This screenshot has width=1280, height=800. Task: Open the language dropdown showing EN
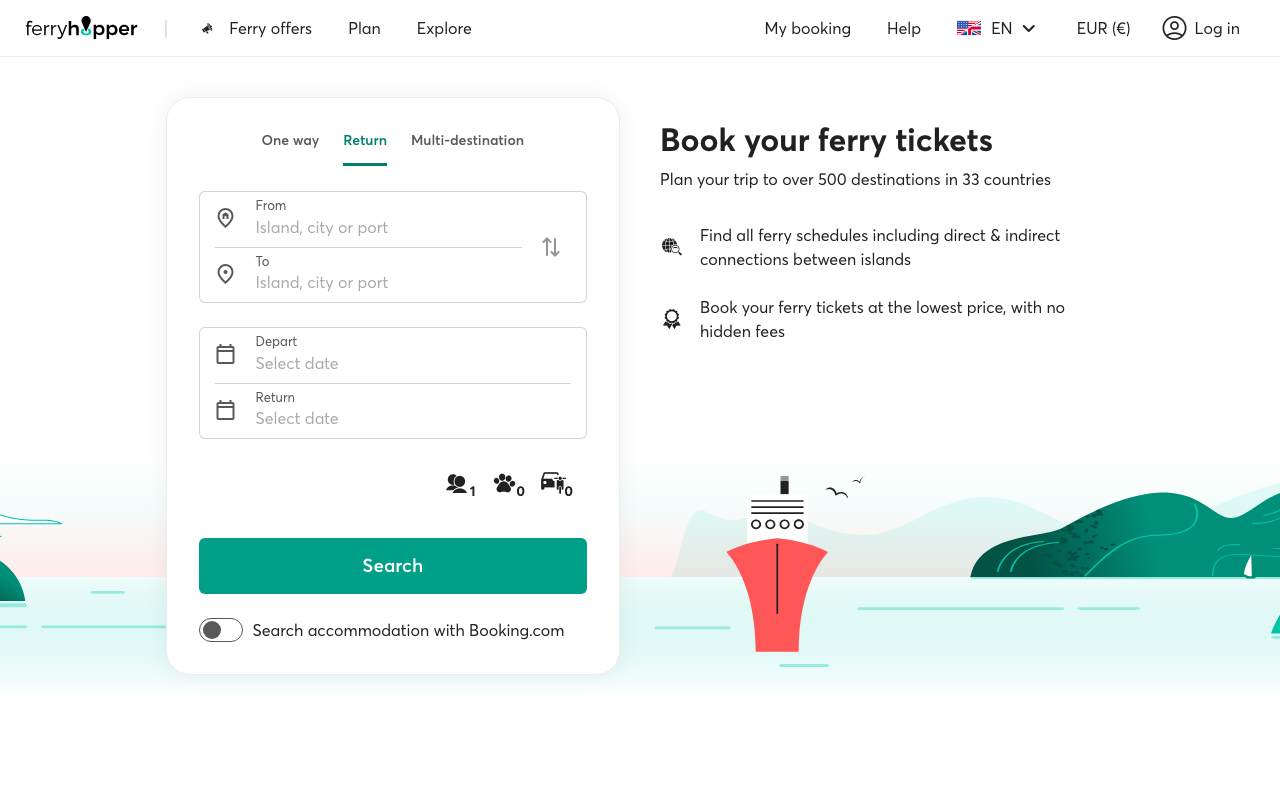996,28
